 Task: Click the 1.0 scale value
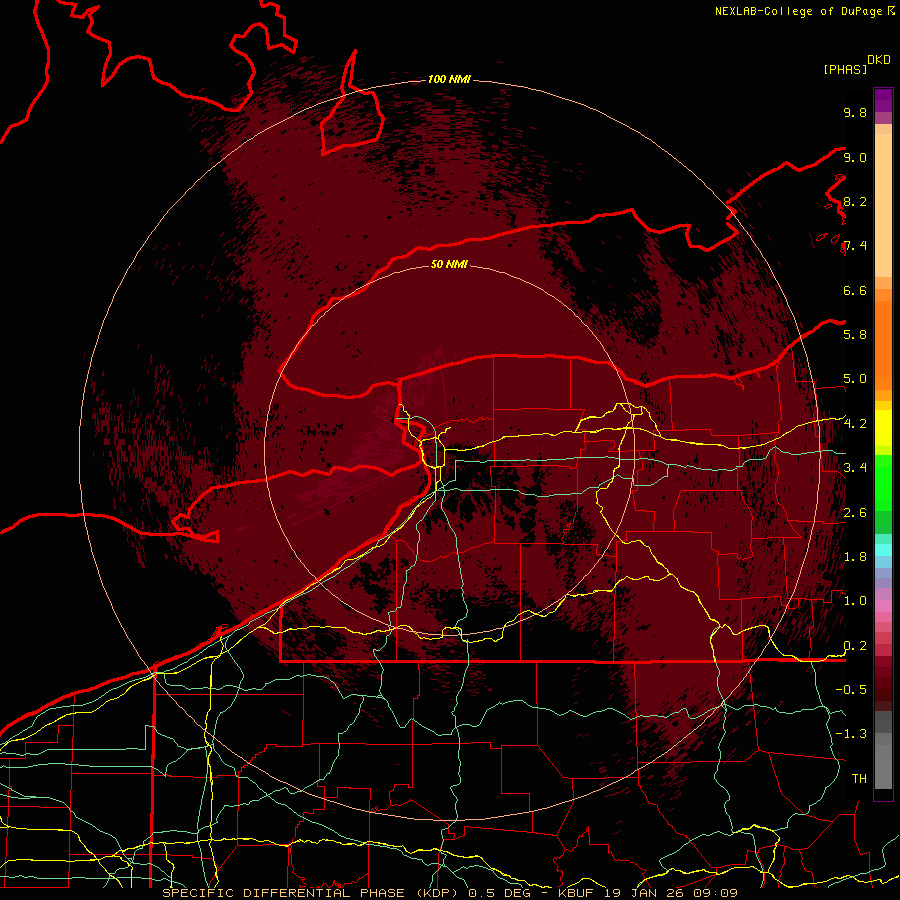[855, 601]
